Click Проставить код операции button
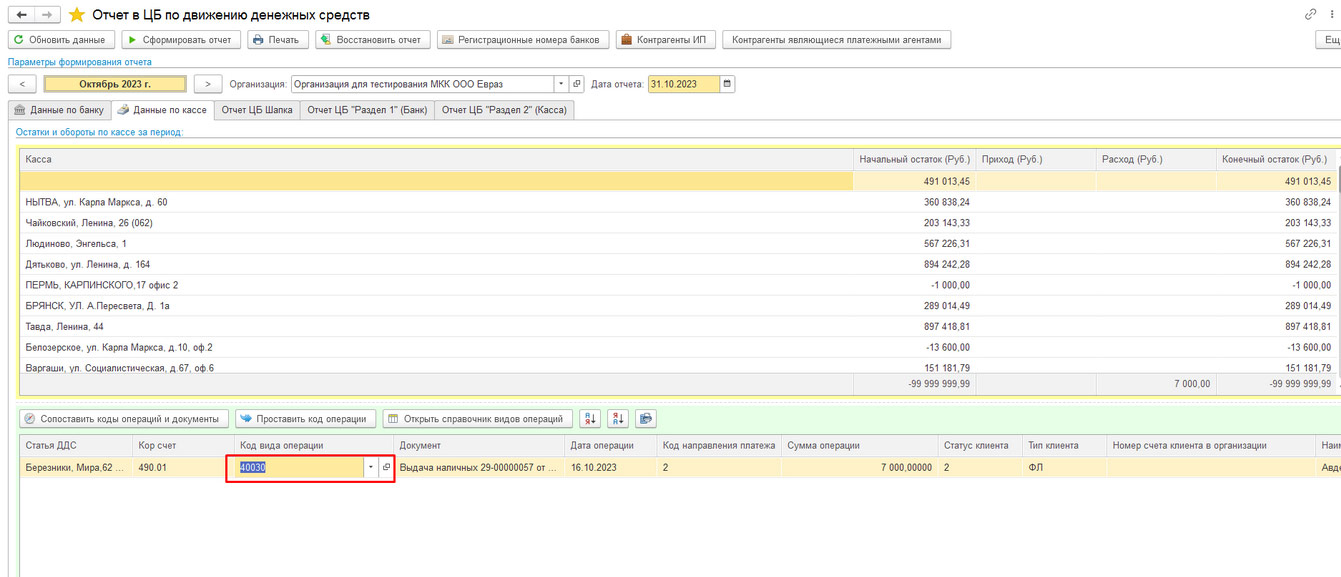The width and height of the screenshot is (1341, 577). coord(307,419)
